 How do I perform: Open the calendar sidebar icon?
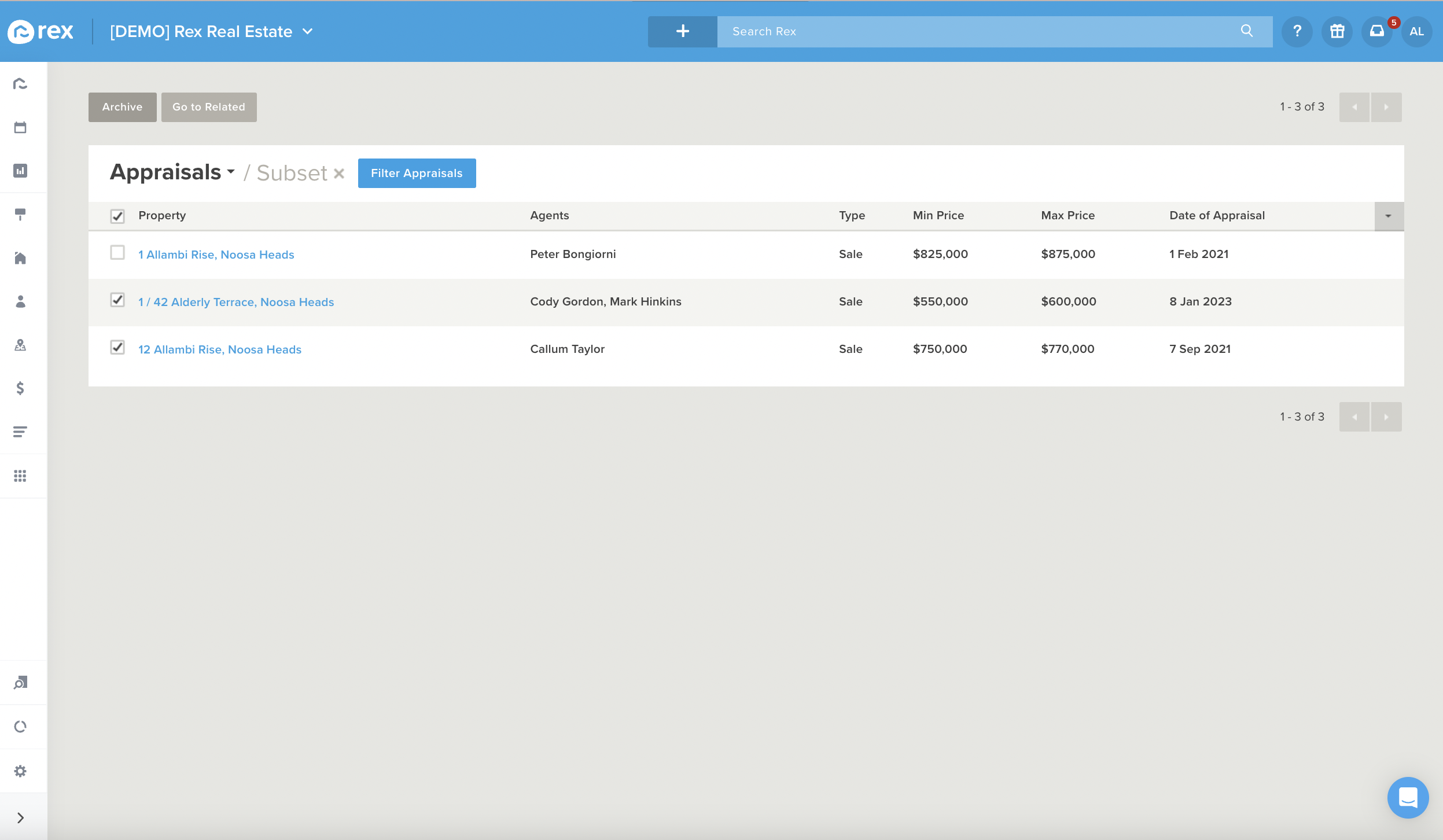click(x=20, y=127)
